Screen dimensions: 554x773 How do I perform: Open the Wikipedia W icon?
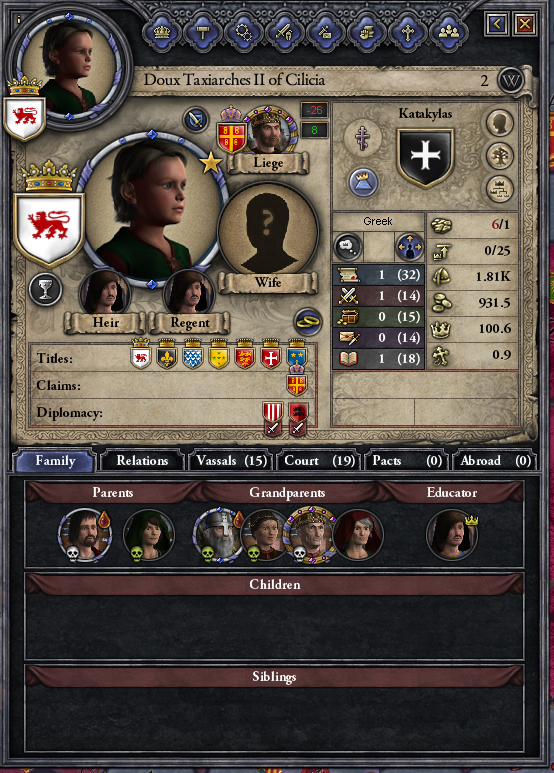(510, 80)
